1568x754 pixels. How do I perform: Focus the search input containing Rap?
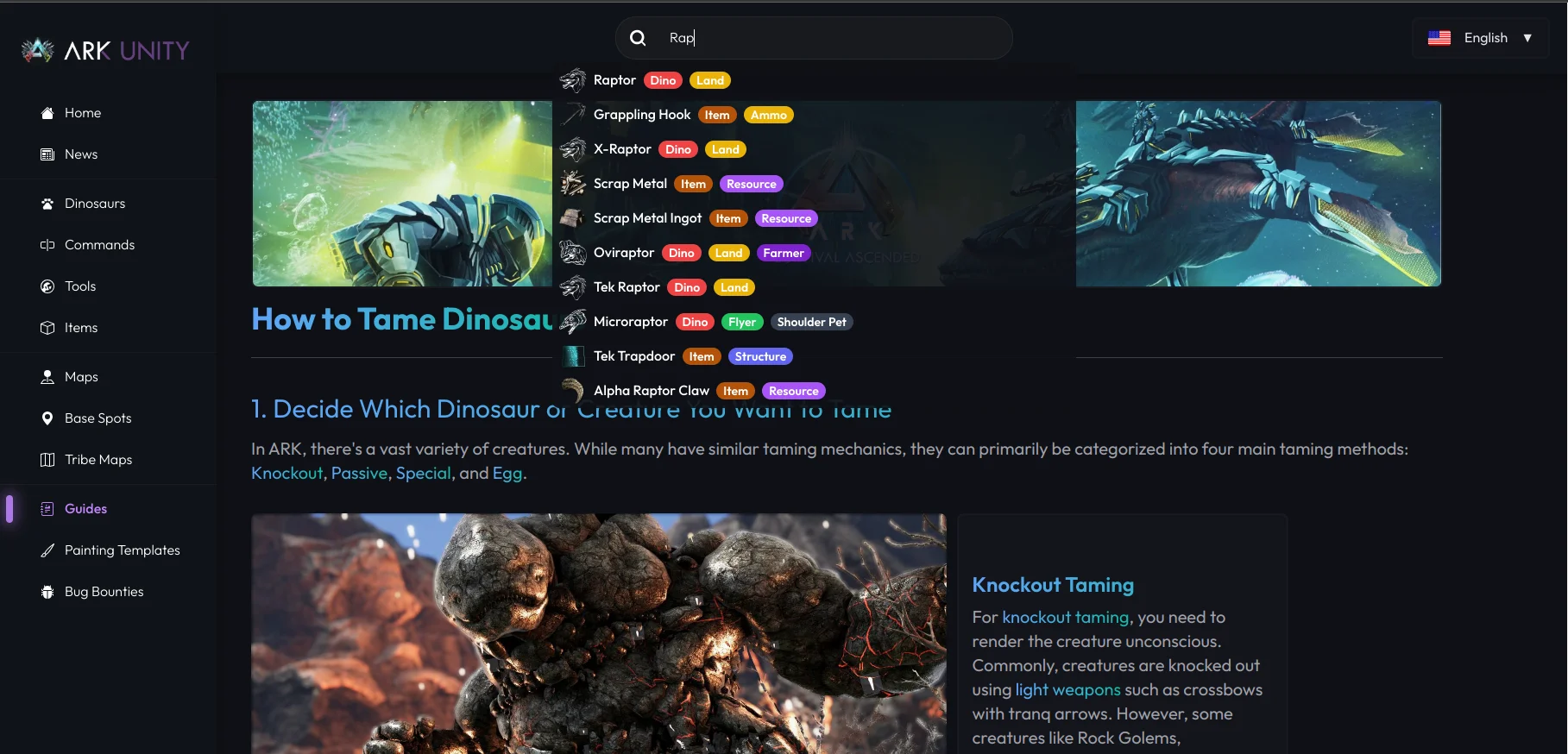pos(814,38)
